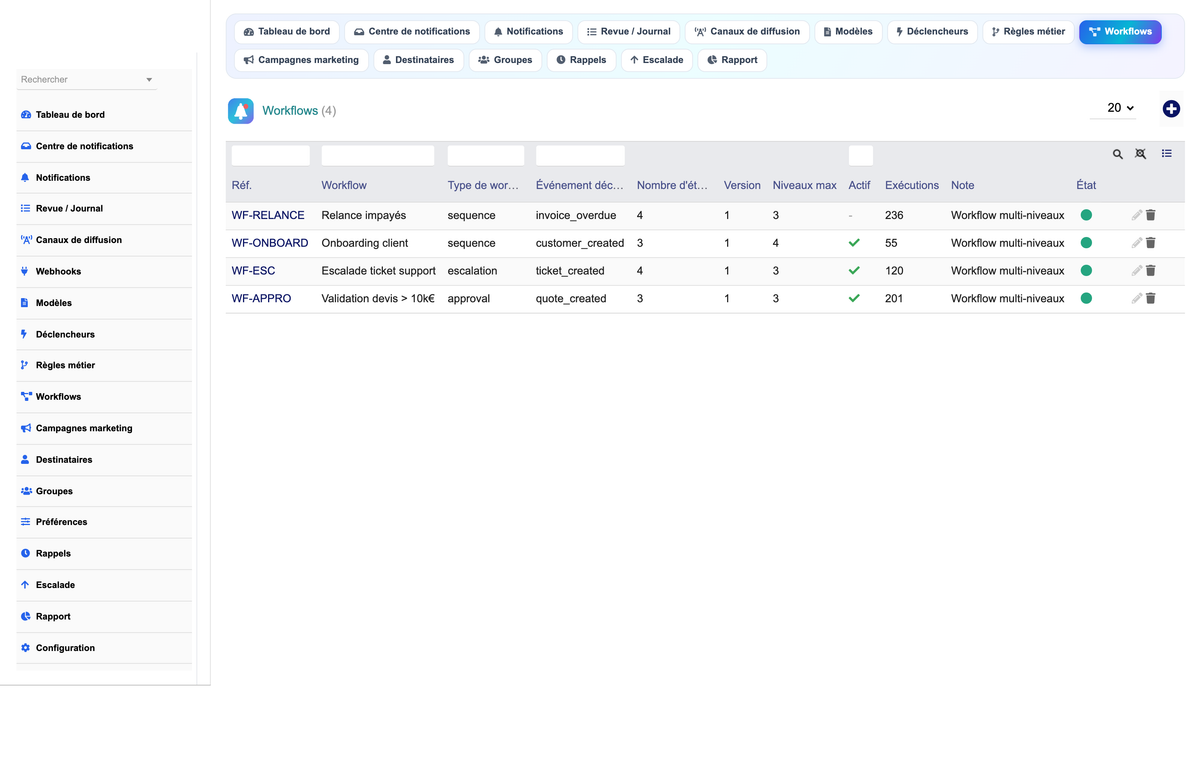Open the WF-ESC reference link
The image size is (1200, 780).
253,271
